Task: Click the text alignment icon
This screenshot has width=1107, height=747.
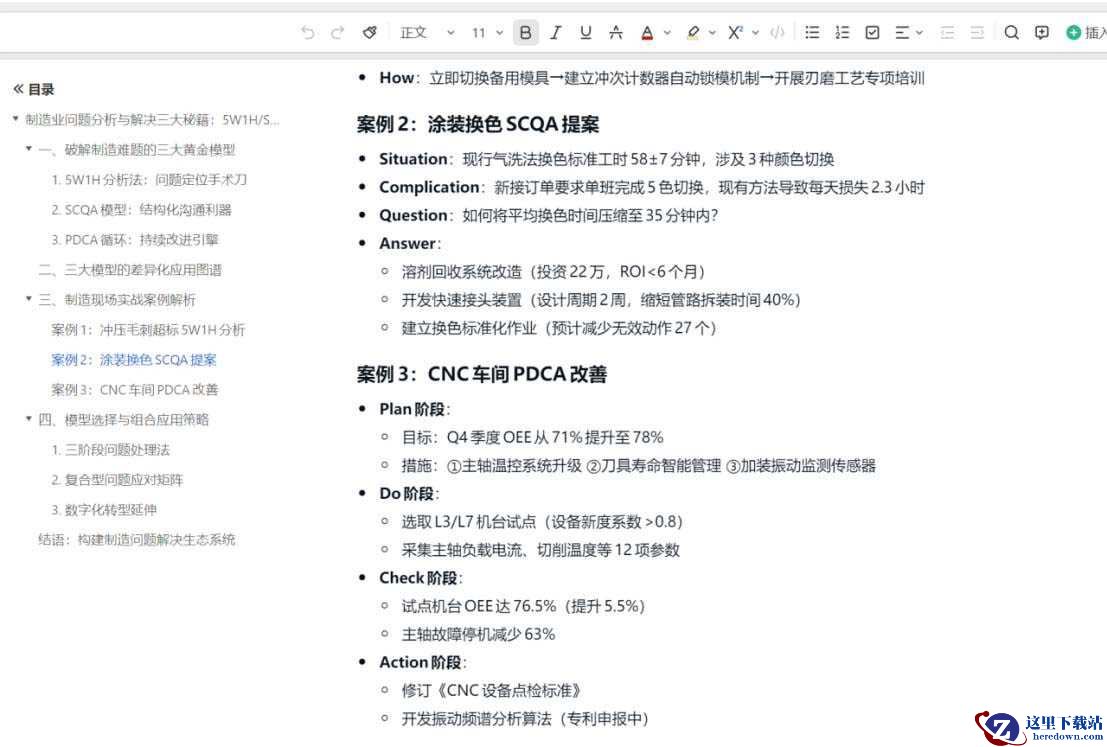Action: (x=902, y=32)
